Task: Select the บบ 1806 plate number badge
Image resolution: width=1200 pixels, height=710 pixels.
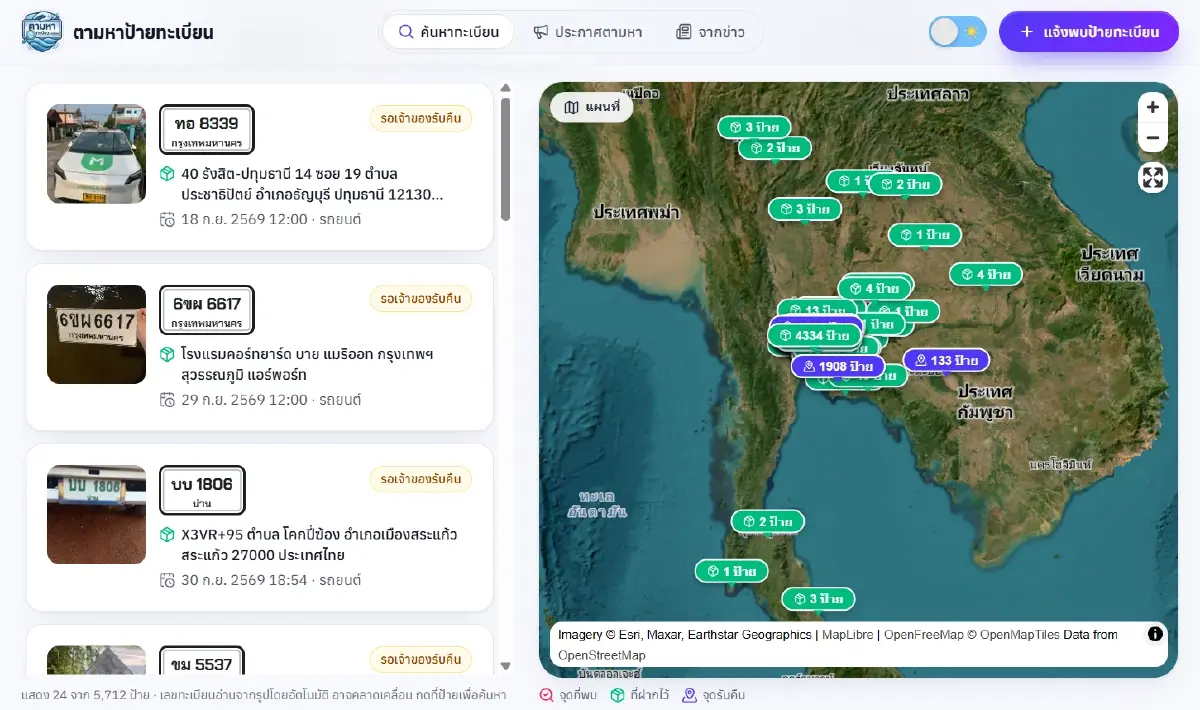Action: tap(202, 490)
